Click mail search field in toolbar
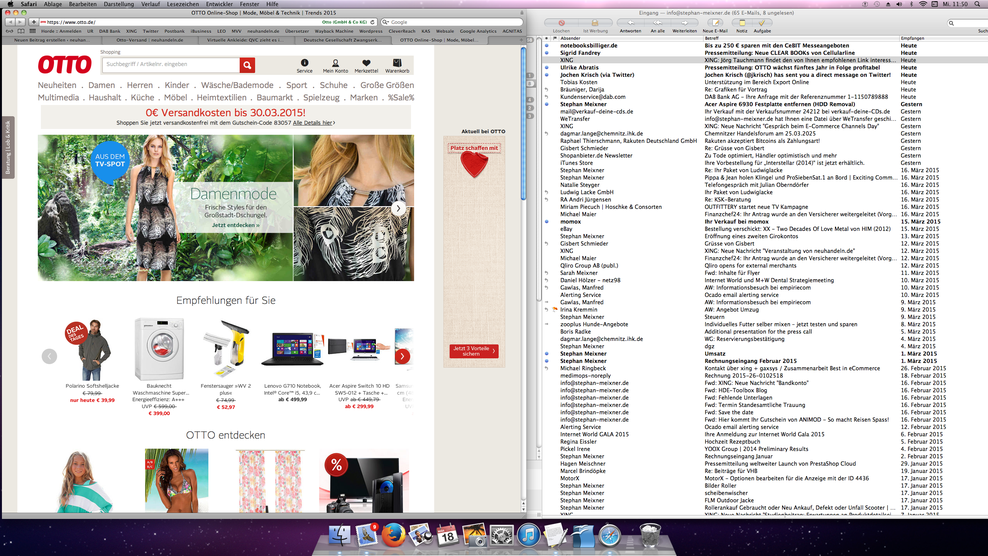The image size is (988, 556). tap(967, 23)
